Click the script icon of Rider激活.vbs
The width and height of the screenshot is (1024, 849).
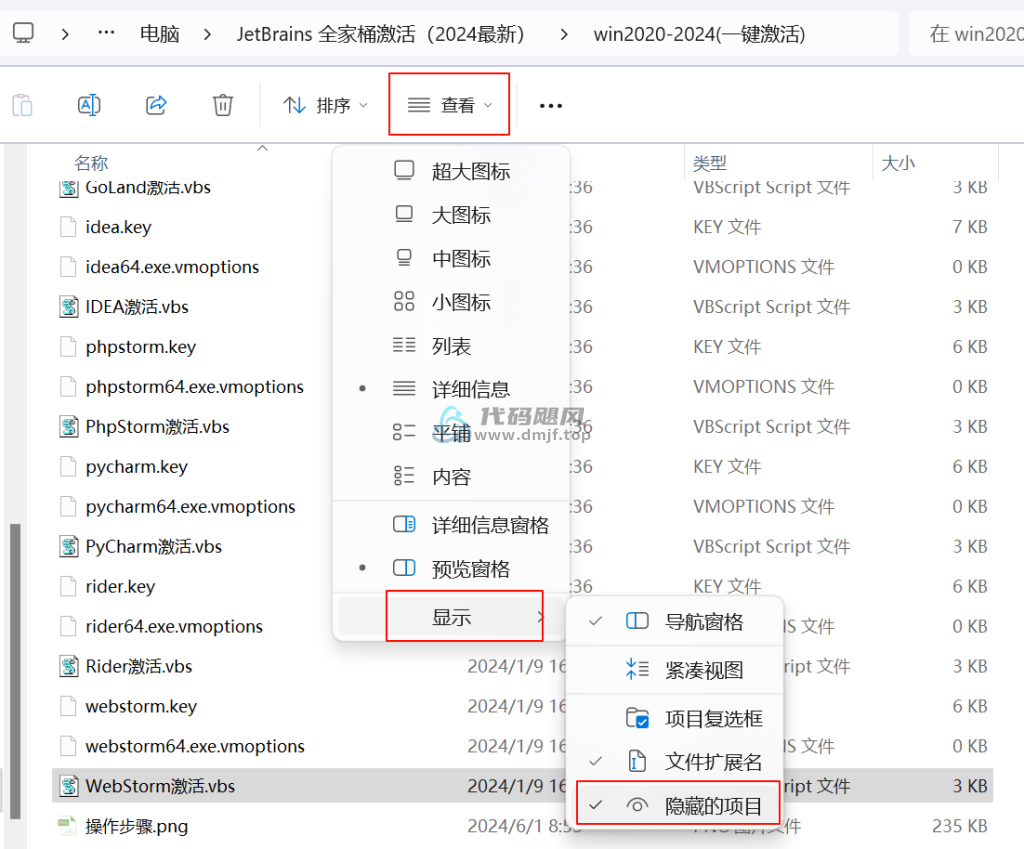pos(69,666)
